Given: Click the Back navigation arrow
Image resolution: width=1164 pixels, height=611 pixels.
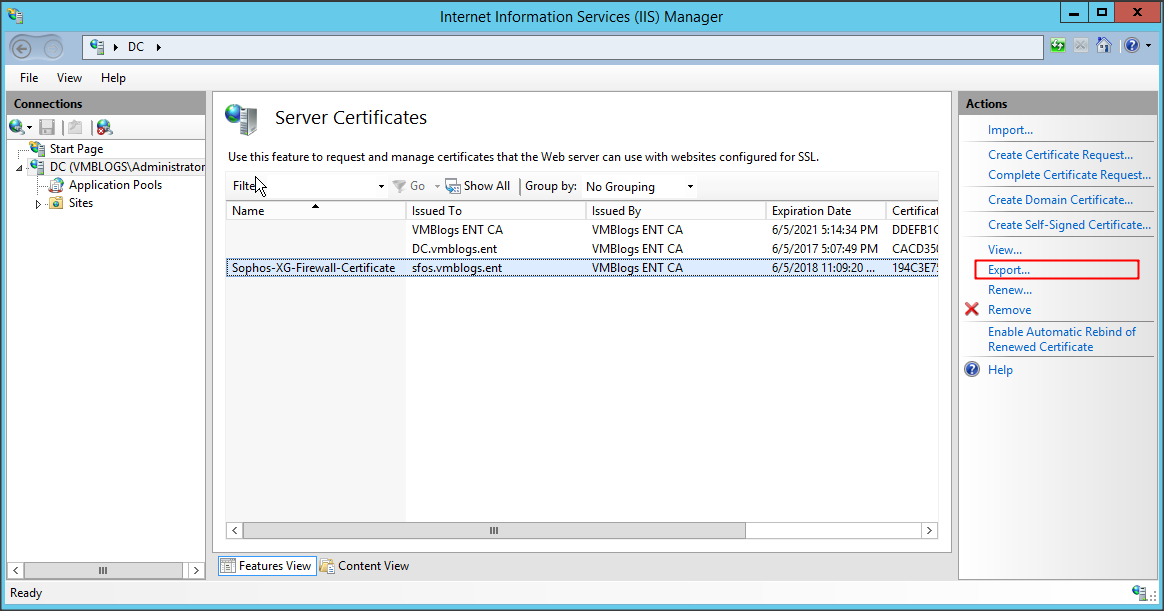Looking at the screenshot, I should 23,47.
